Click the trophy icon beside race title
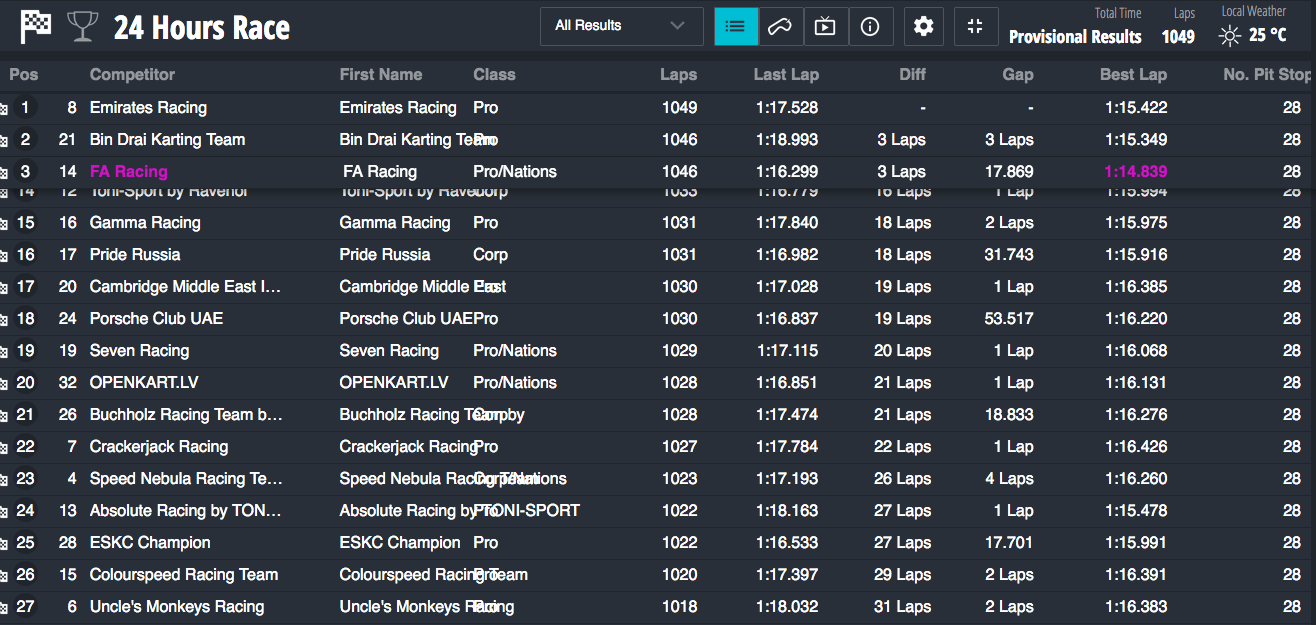Screen dimensions: 1316x625 (82, 27)
